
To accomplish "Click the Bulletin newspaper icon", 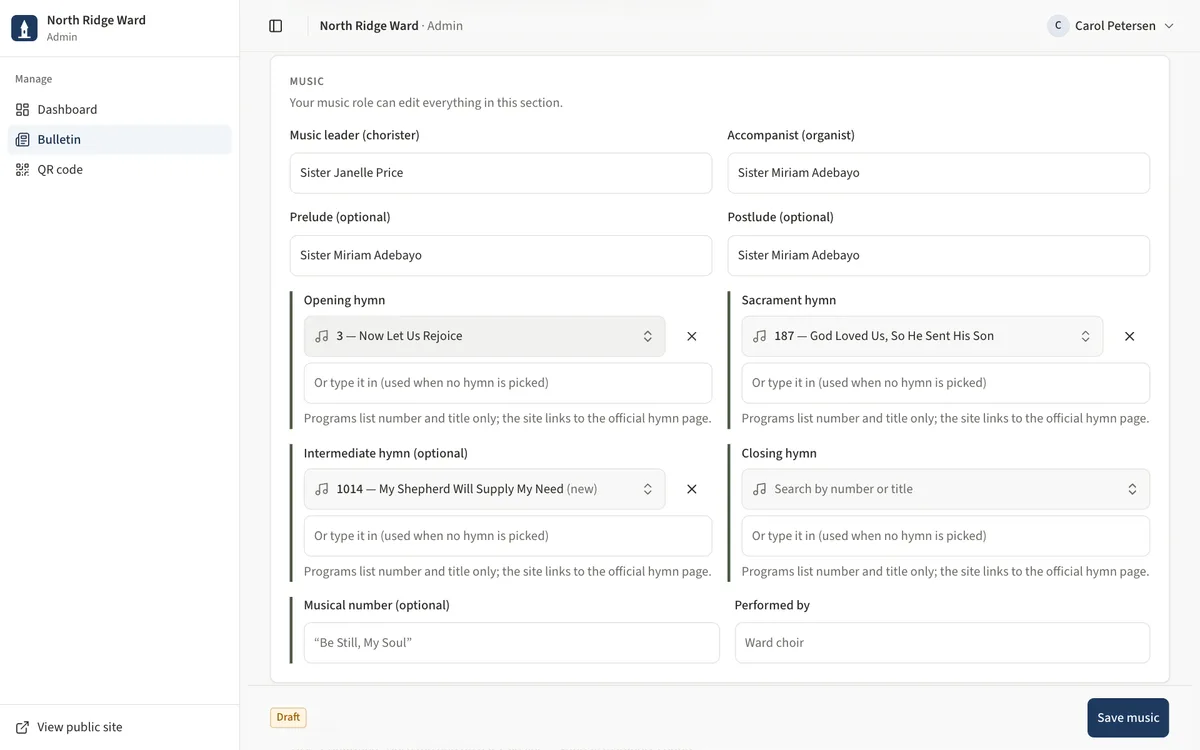I will (x=23, y=140).
